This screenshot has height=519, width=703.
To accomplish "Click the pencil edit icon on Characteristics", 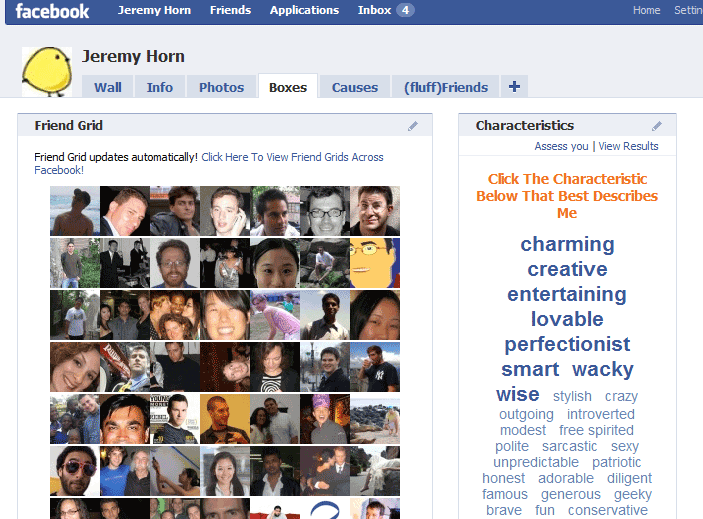I will (x=657, y=126).
